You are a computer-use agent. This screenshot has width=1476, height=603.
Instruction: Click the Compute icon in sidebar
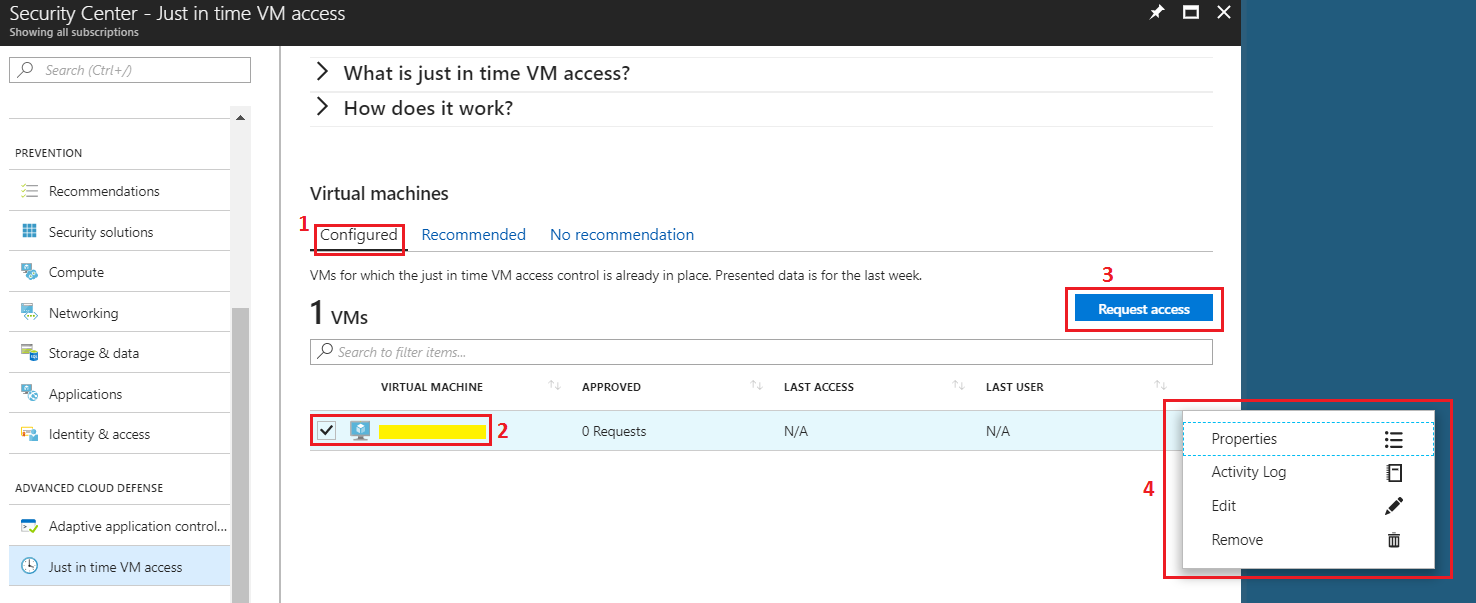30,272
